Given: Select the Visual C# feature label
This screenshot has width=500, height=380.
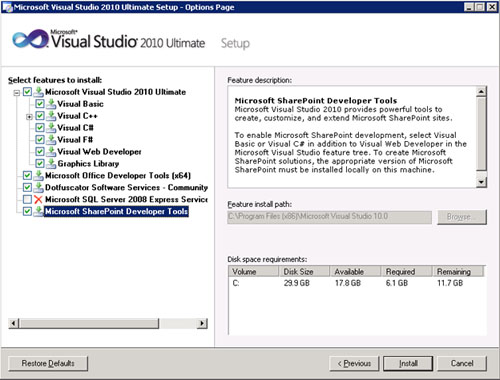Looking at the screenshot, I should point(75,128).
